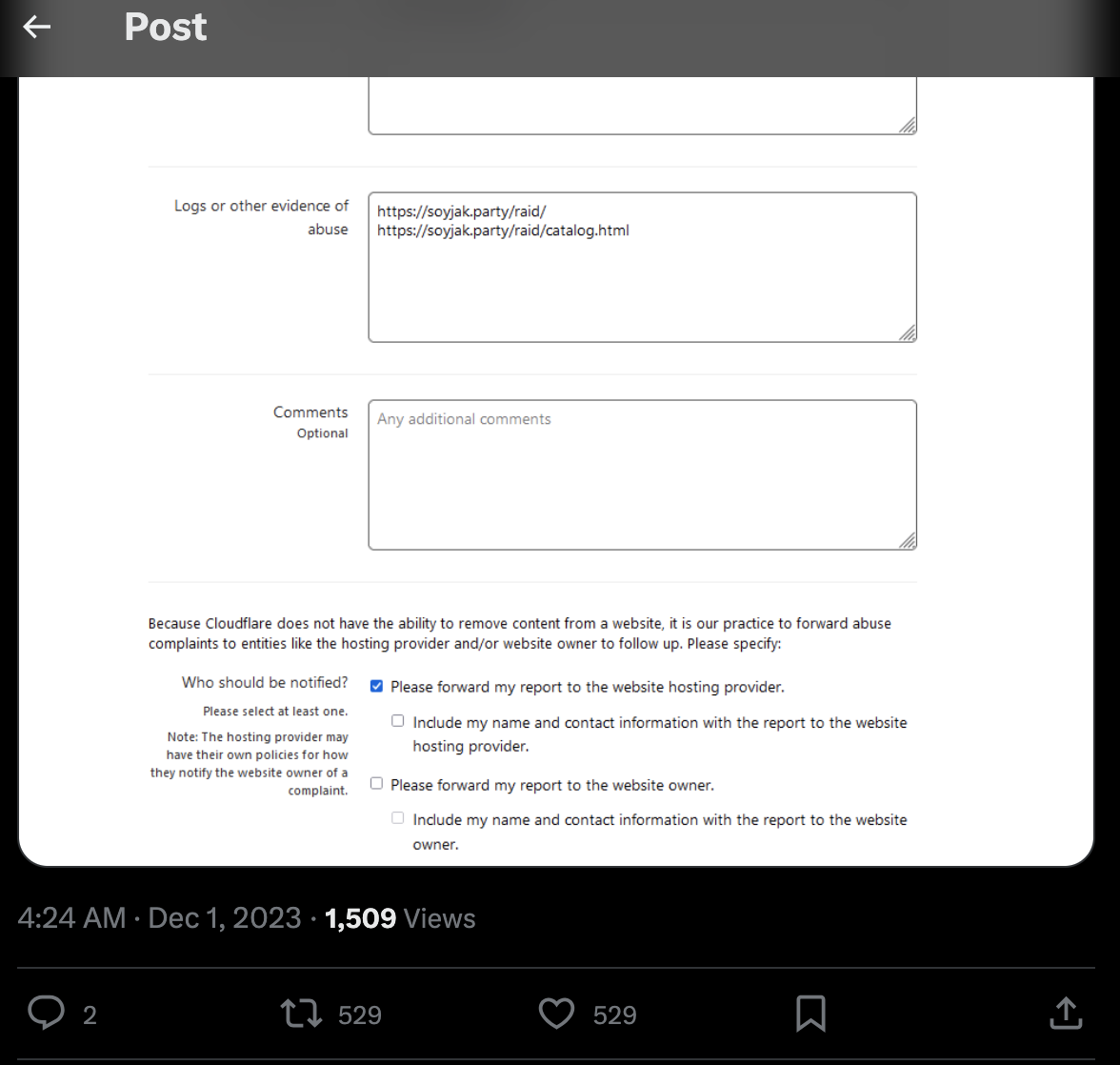Click the 1,509 Views count

click(x=400, y=918)
